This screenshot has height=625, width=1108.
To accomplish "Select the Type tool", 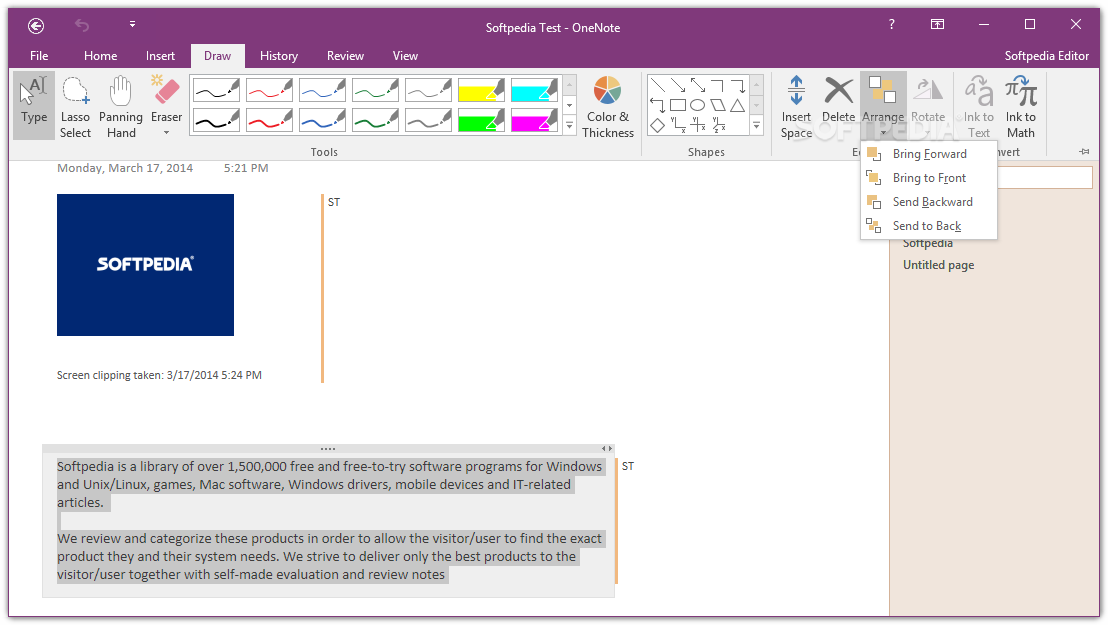I will pos(34,105).
